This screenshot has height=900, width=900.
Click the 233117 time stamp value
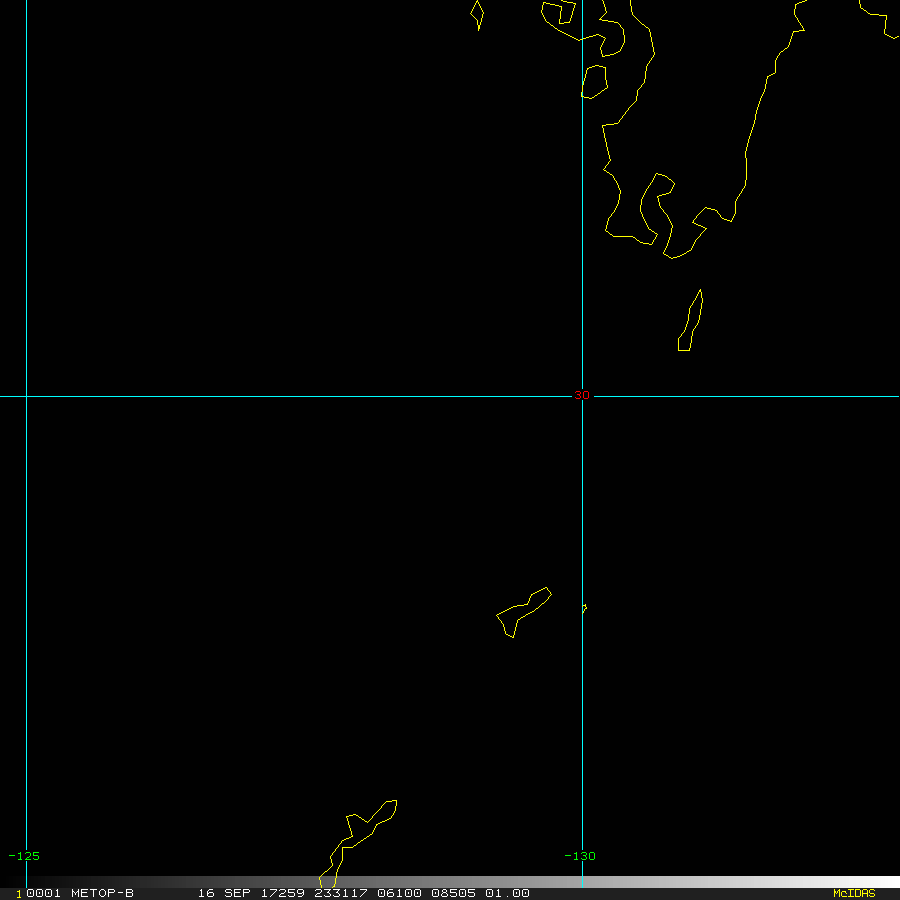click(x=340, y=893)
